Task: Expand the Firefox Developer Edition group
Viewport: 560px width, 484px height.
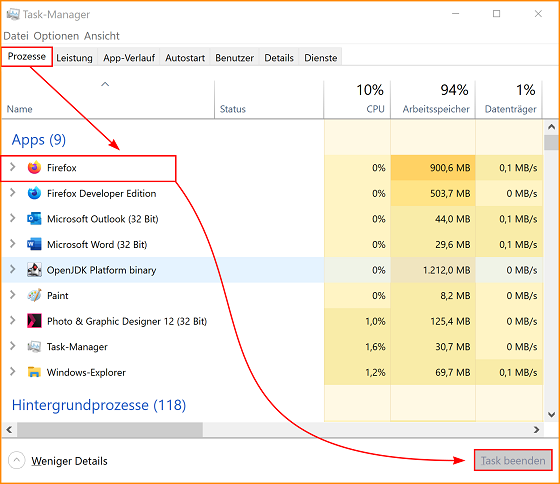Action: 12,193
